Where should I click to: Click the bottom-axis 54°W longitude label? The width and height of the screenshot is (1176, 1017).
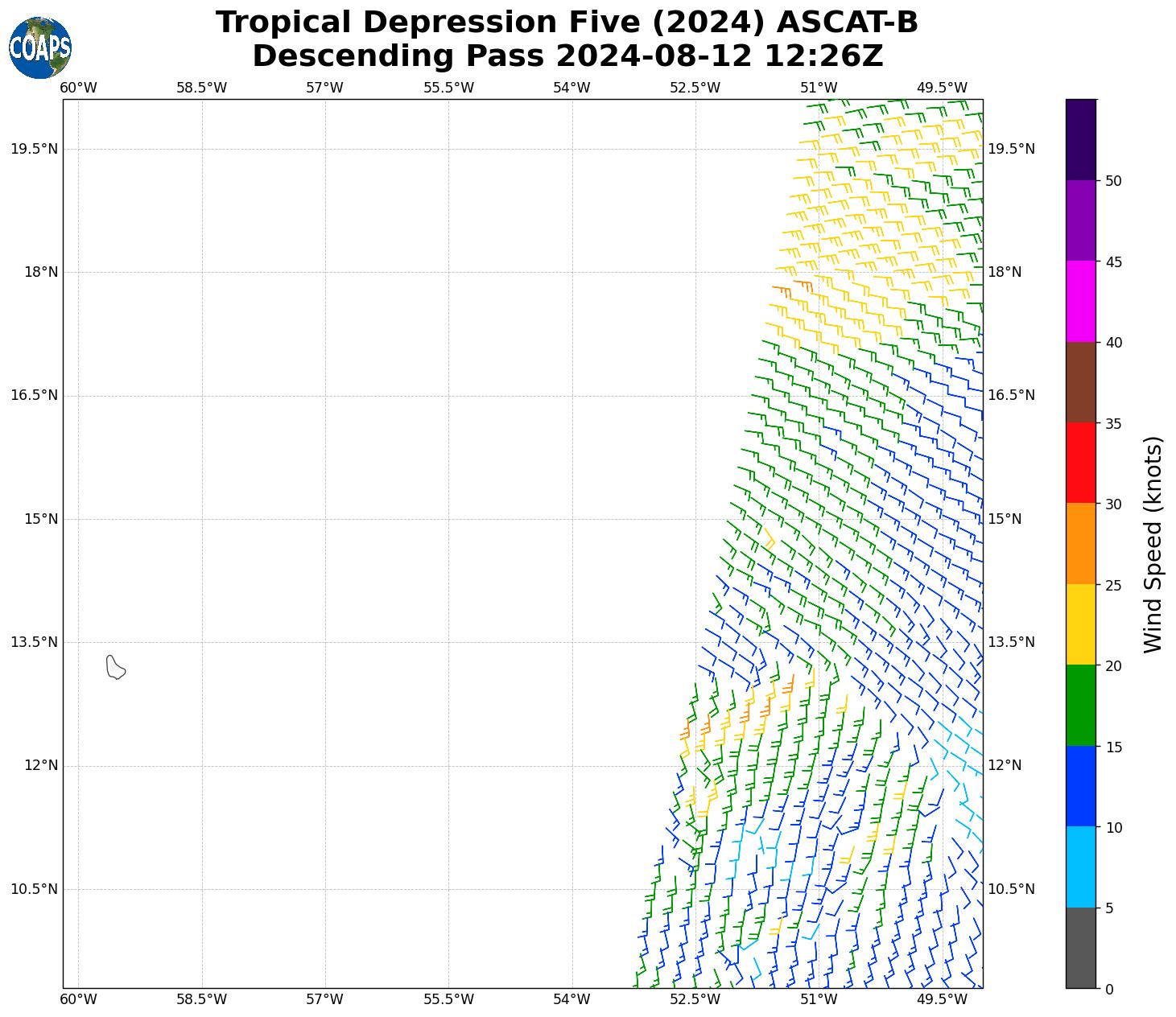pos(571,999)
